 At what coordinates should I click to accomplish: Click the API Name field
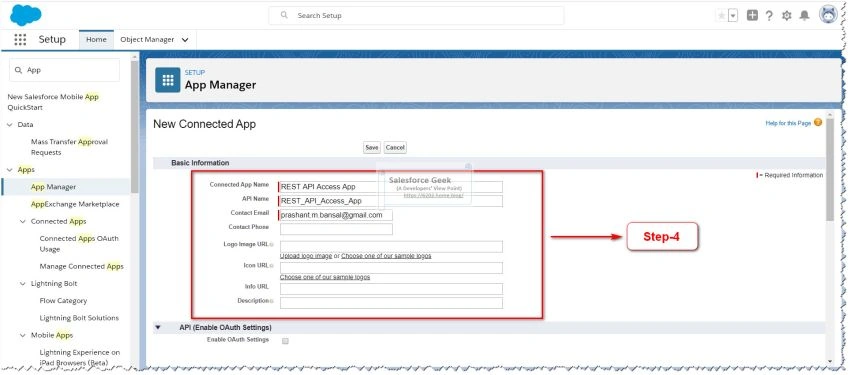[x=391, y=201]
